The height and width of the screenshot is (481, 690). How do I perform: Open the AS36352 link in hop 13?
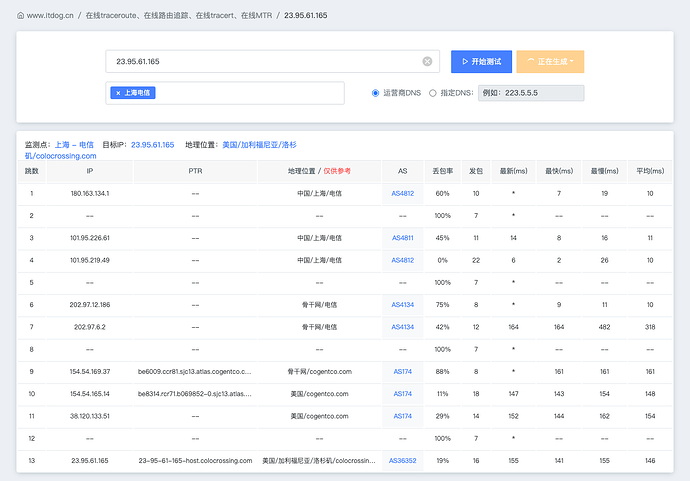click(403, 461)
